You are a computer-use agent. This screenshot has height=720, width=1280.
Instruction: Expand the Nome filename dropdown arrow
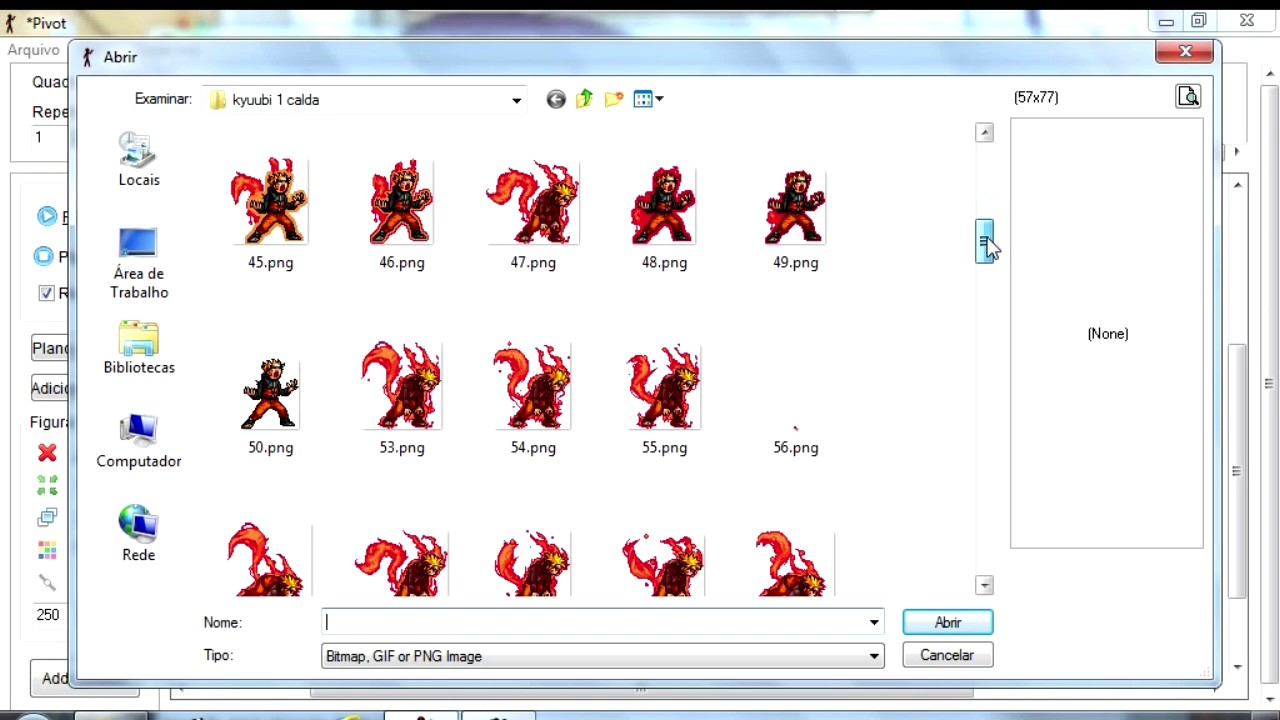click(x=874, y=622)
